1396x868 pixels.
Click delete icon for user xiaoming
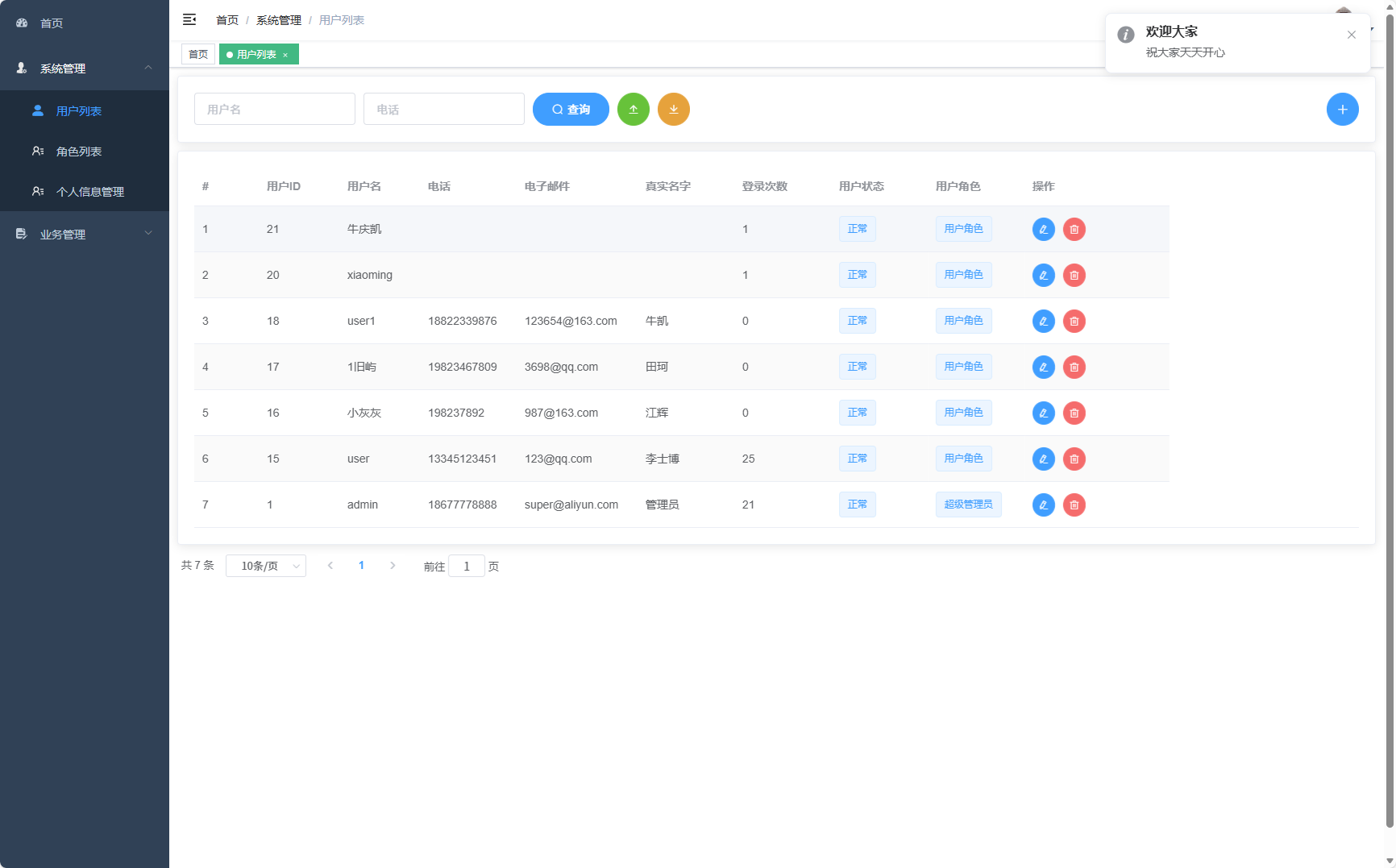click(x=1074, y=275)
